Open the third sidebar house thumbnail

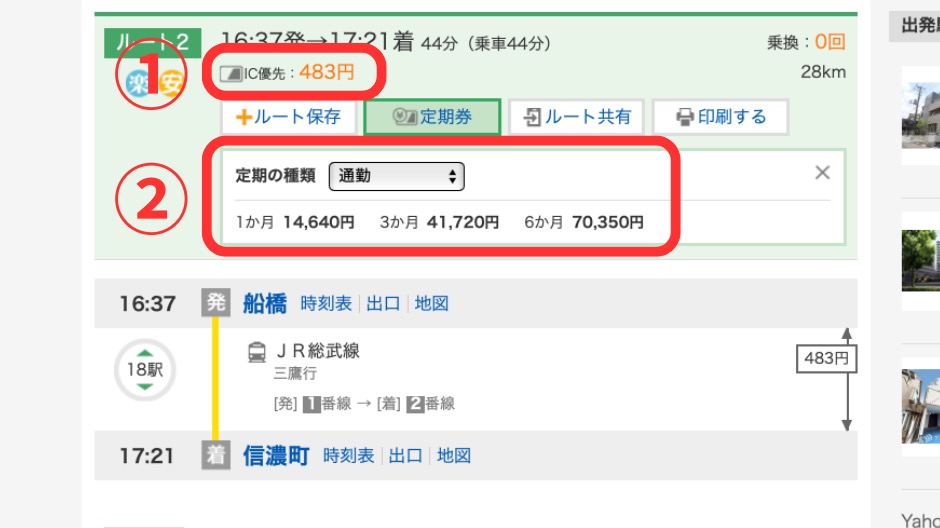921,406
